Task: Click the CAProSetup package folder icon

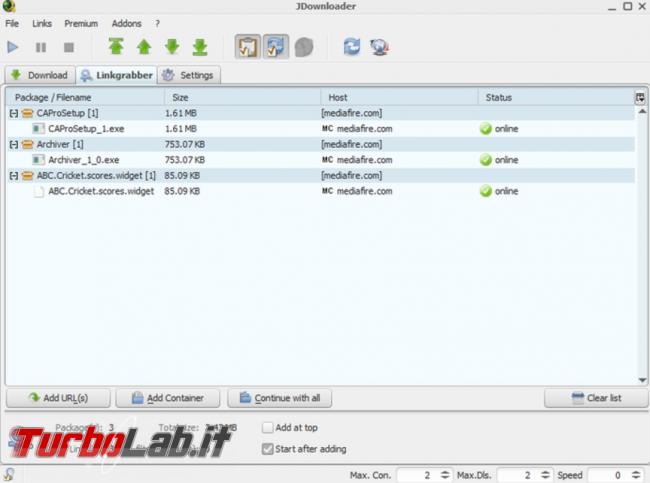Action: [27, 113]
